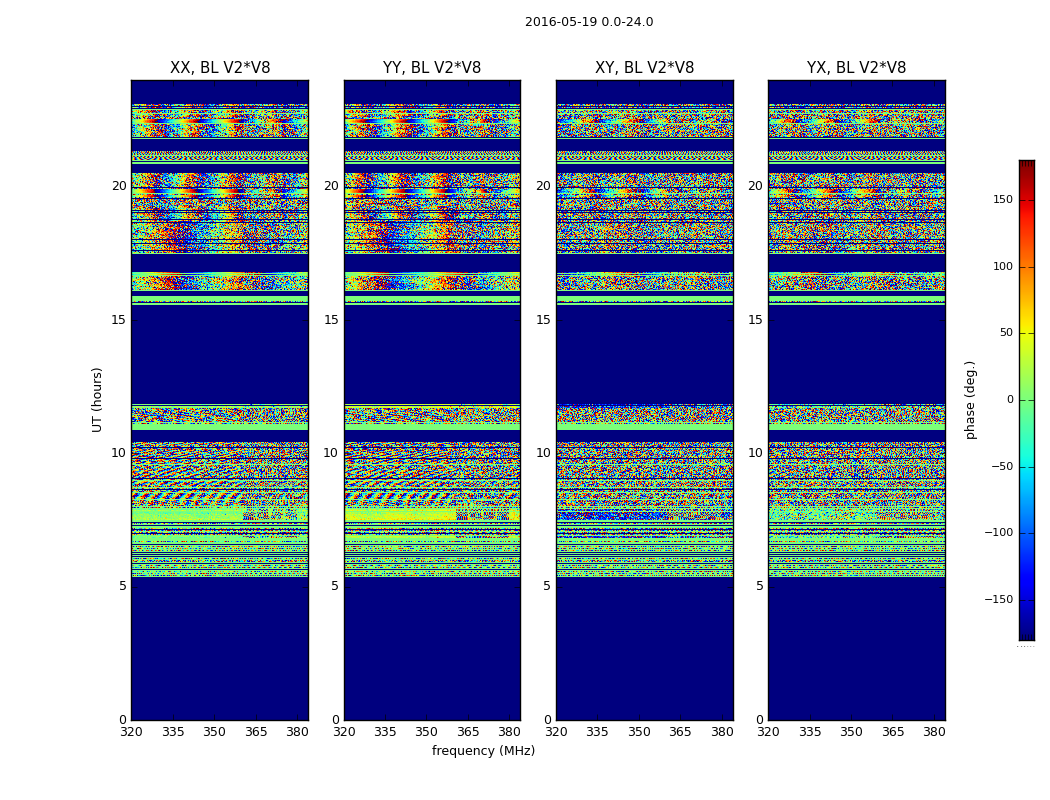This screenshot has height=800, width=1050.
Task: Click the "15" hour tick of XY panel
Action: [543, 320]
